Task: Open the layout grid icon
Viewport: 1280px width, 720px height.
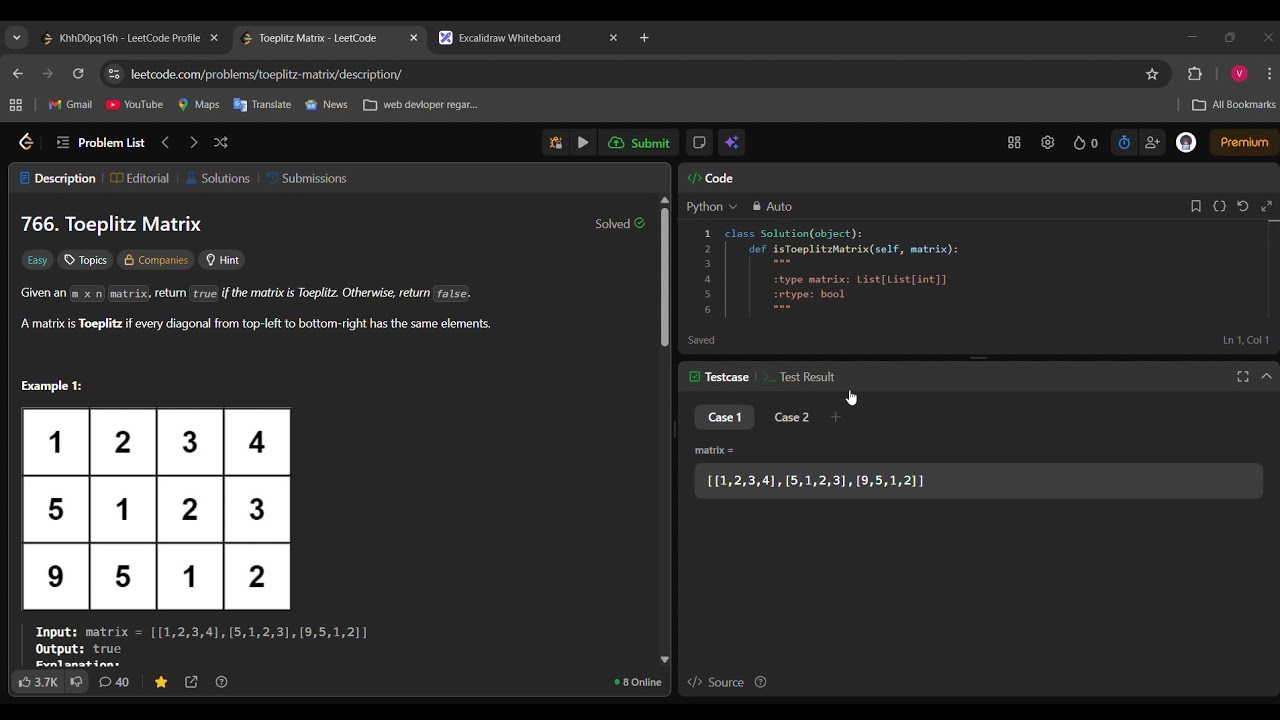Action: point(1014,142)
